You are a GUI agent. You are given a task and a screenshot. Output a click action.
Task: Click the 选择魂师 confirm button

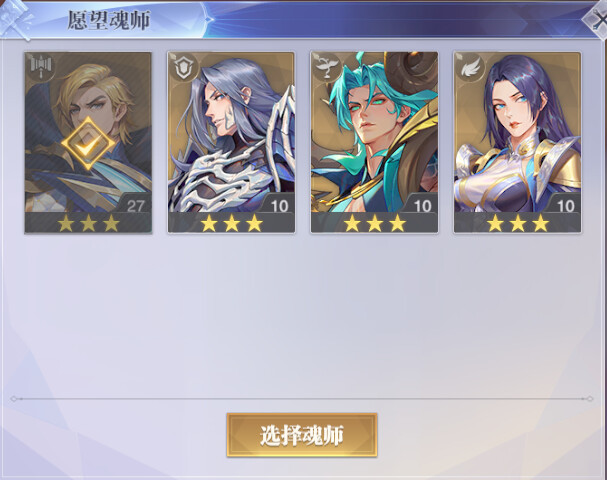click(302, 435)
